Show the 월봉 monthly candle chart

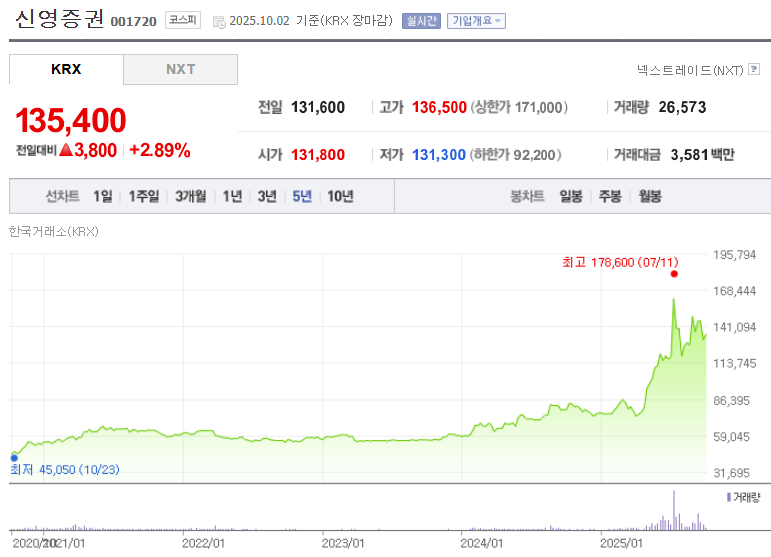(650, 196)
